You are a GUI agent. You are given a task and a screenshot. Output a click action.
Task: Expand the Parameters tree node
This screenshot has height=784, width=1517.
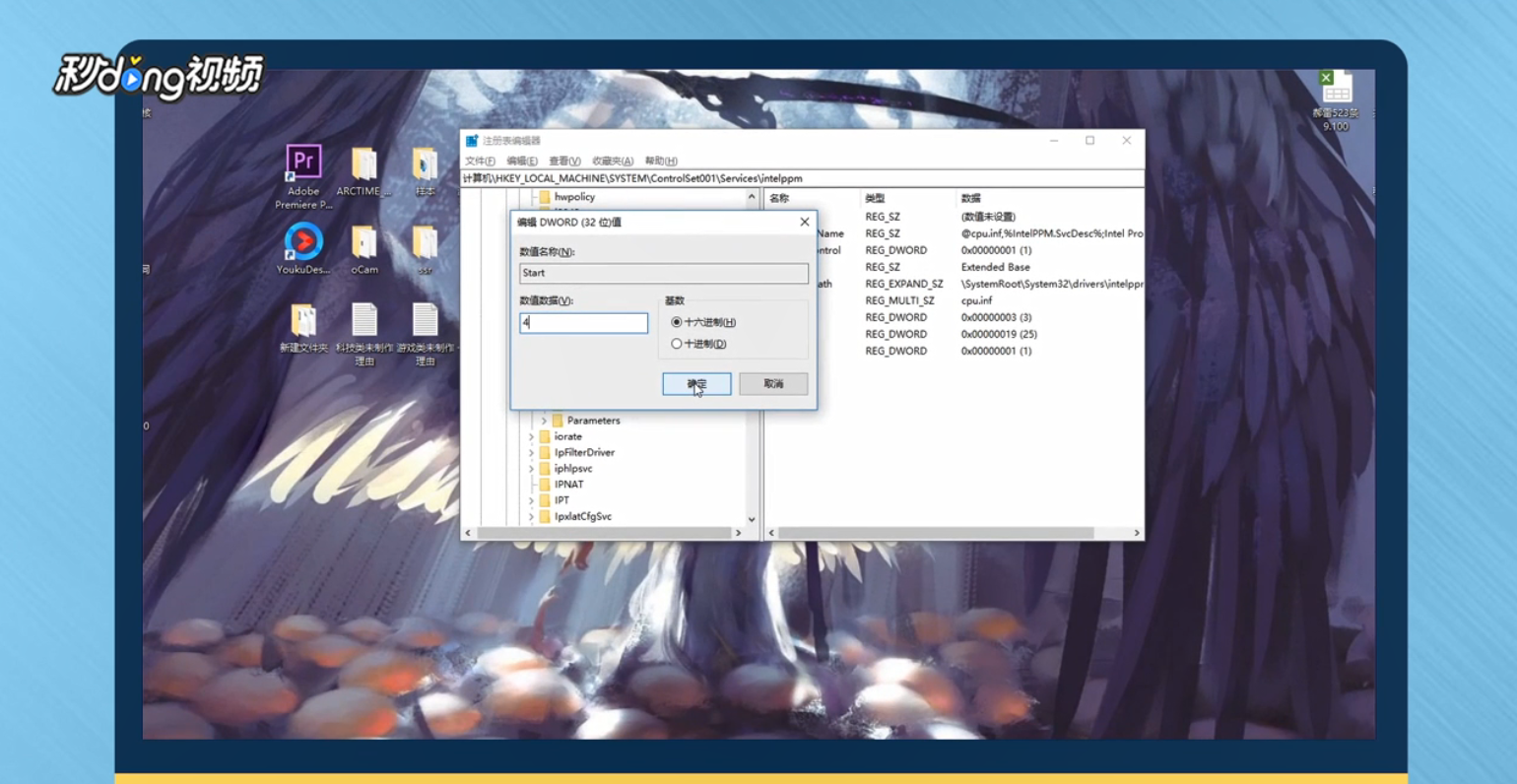tap(544, 421)
